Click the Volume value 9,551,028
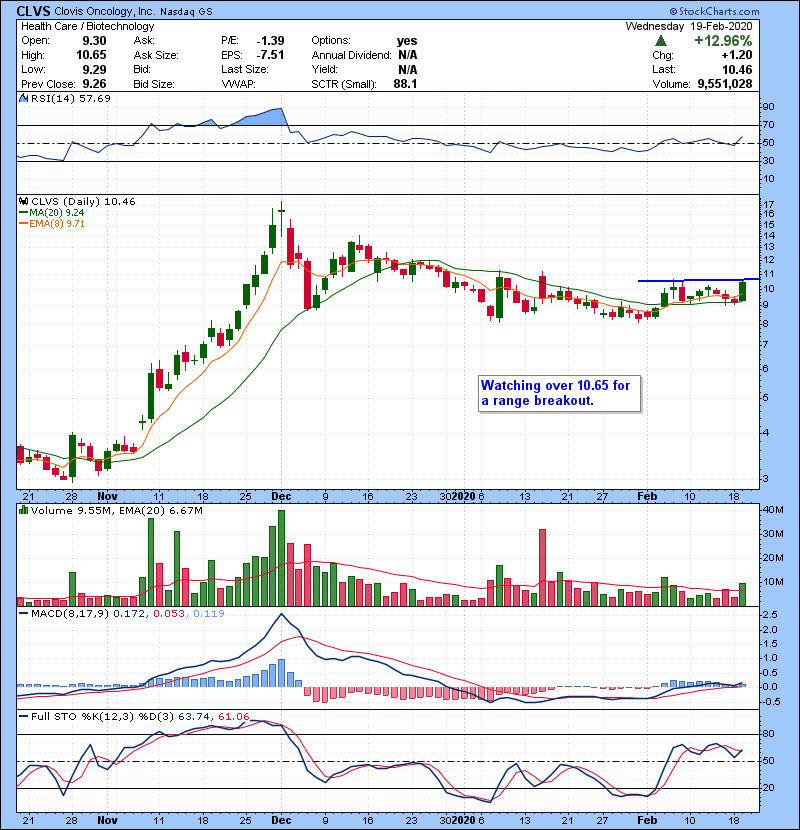 pos(725,84)
